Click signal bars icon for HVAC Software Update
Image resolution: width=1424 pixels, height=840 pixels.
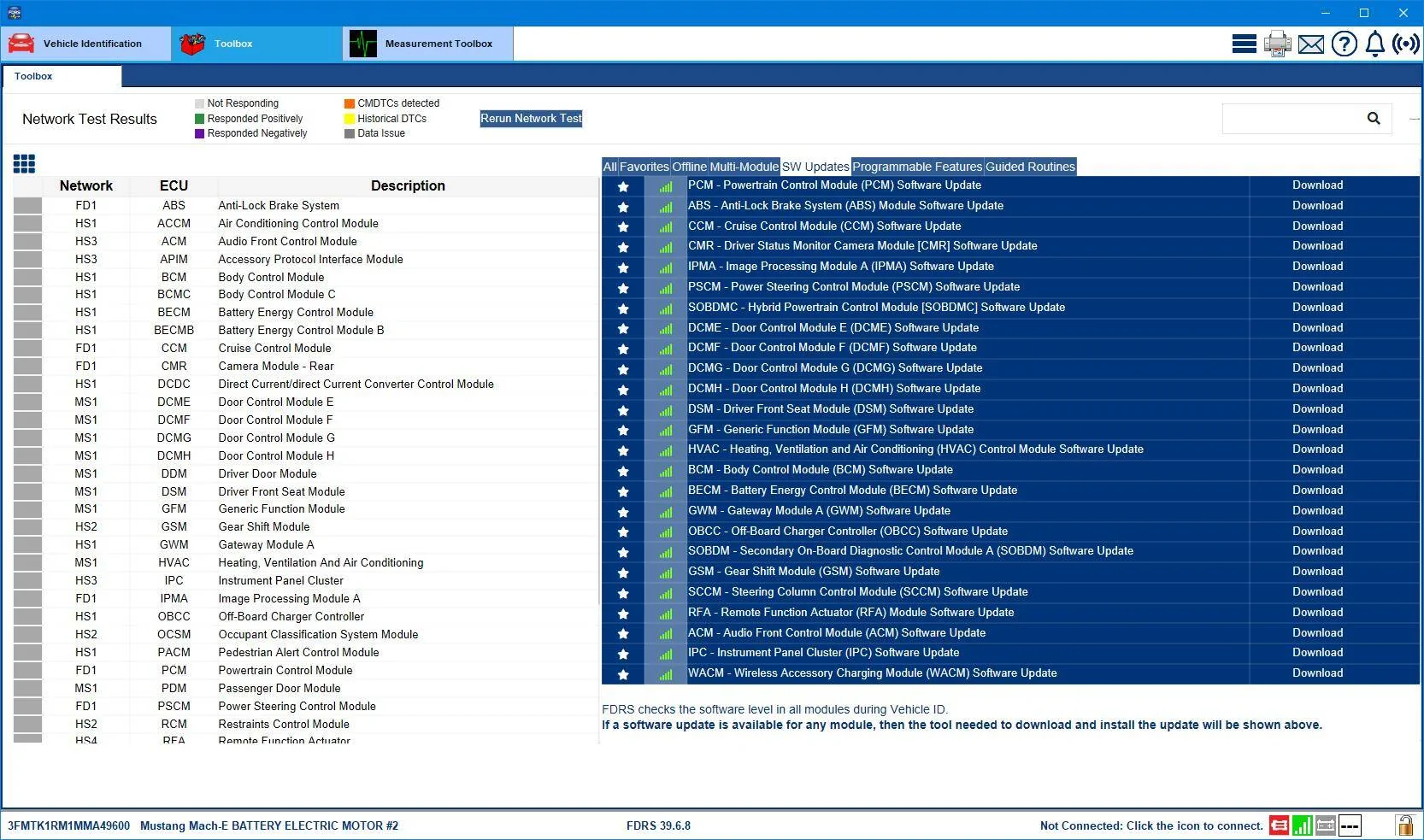[665, 450]
